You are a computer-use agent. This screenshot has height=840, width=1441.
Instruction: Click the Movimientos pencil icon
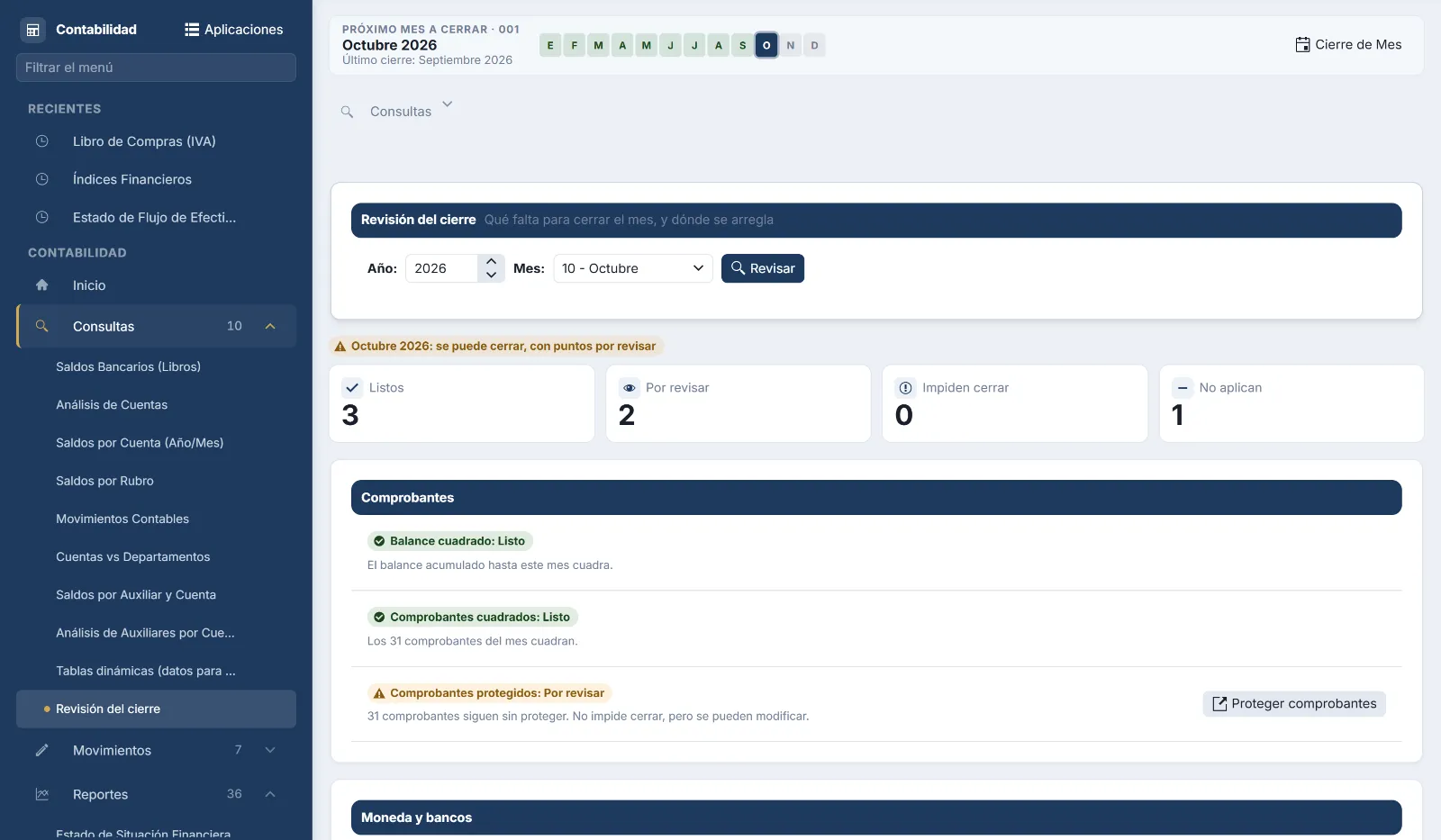pos(41,750)
